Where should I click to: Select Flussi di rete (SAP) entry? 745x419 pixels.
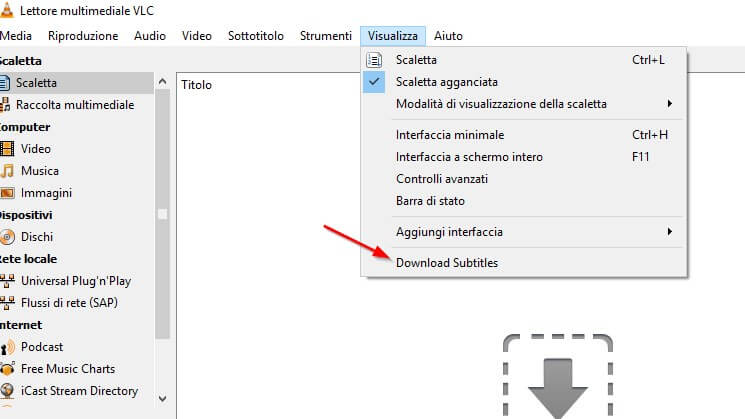tap(76, 303)
